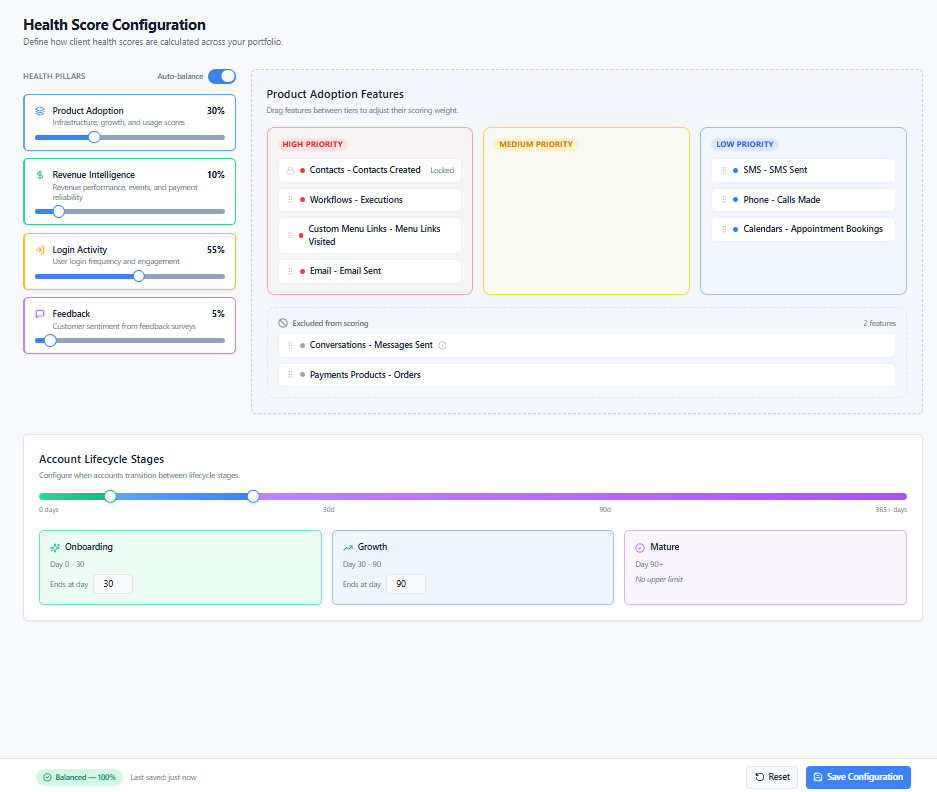Click the Balanced — 100% status badge
Viewport: 937px width, 792px height.
[x=79, y=778]
